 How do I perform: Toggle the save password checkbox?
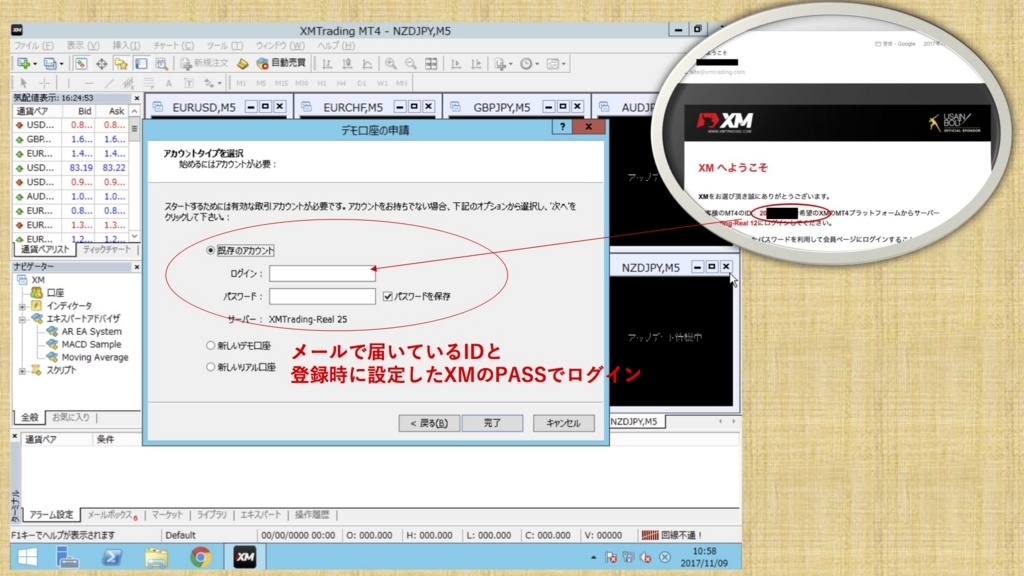pos(388,296)
